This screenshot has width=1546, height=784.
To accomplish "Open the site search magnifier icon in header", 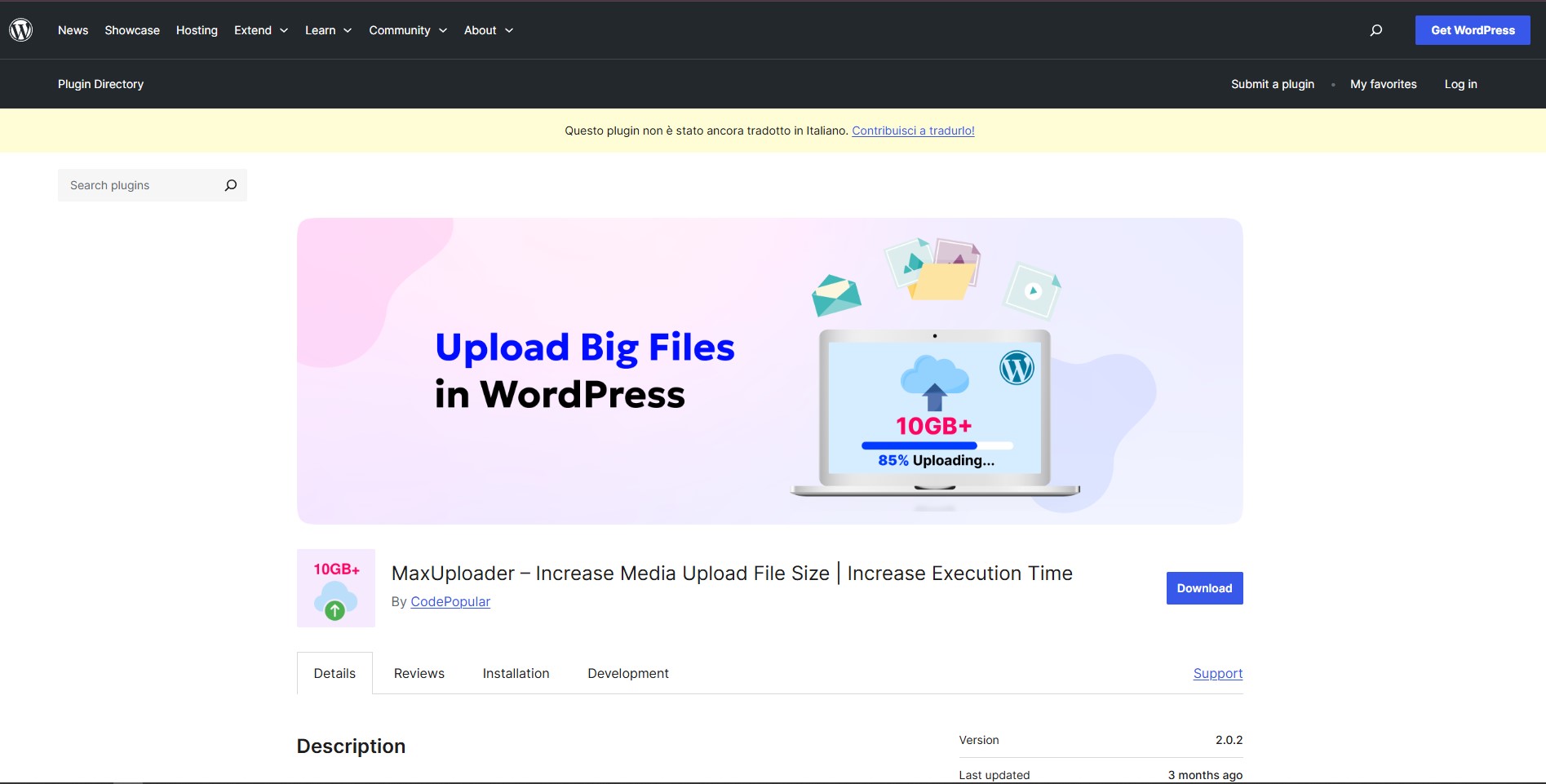I will pyautogui.click(x=1376, y=30).
